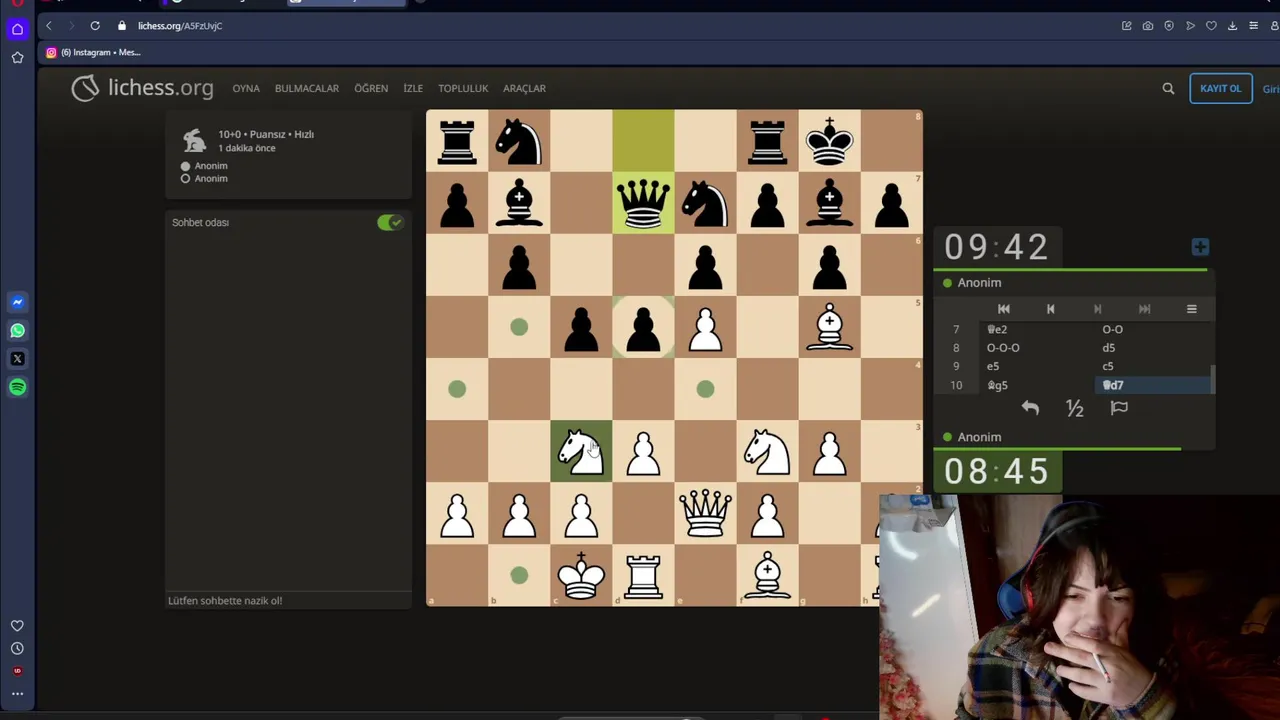Screen dimensions: 1280x720
Task: Step back one move in the move list
Action: [1050, 309]
